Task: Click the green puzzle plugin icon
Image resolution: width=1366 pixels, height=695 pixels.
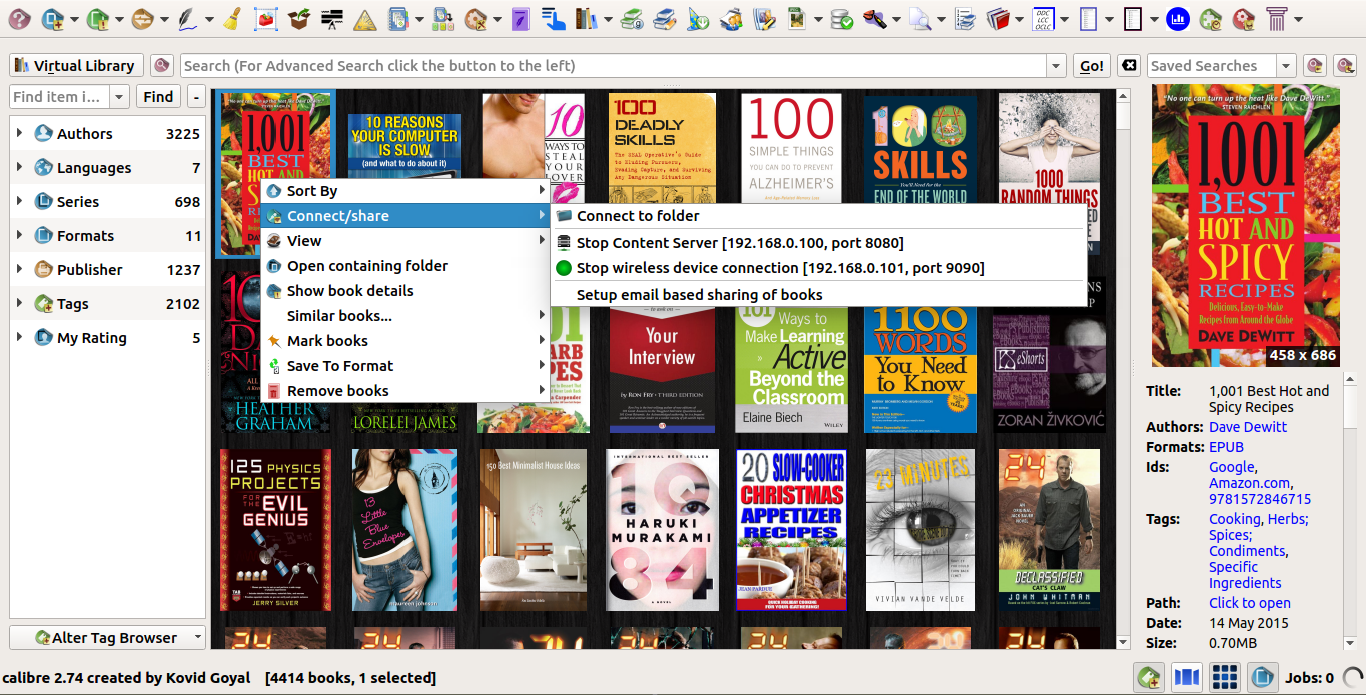Action: point(1210,18)
